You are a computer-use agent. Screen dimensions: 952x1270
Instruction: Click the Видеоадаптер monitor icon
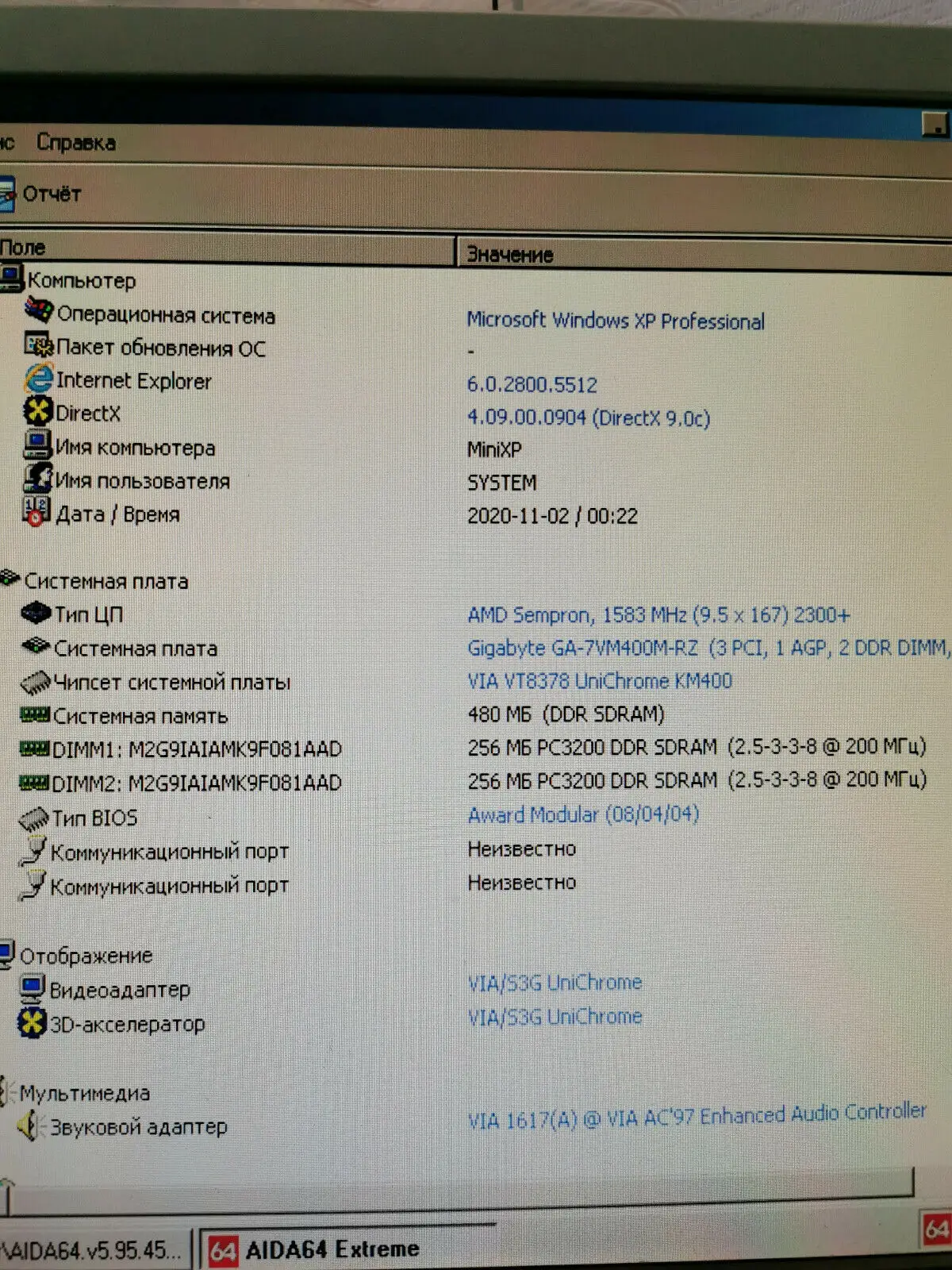pos(32,988)
